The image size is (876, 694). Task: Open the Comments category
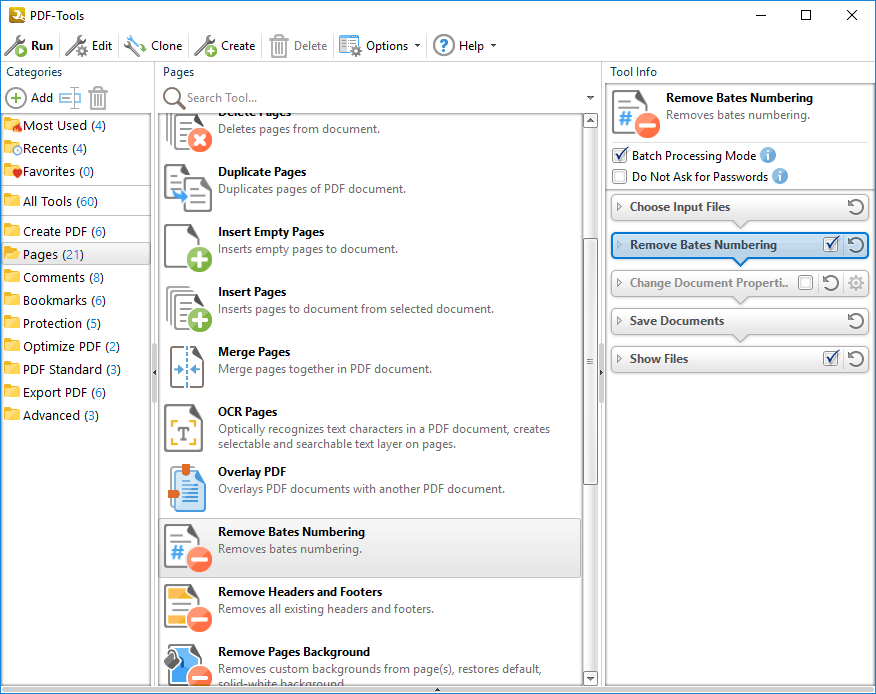[x=75, y=277]
